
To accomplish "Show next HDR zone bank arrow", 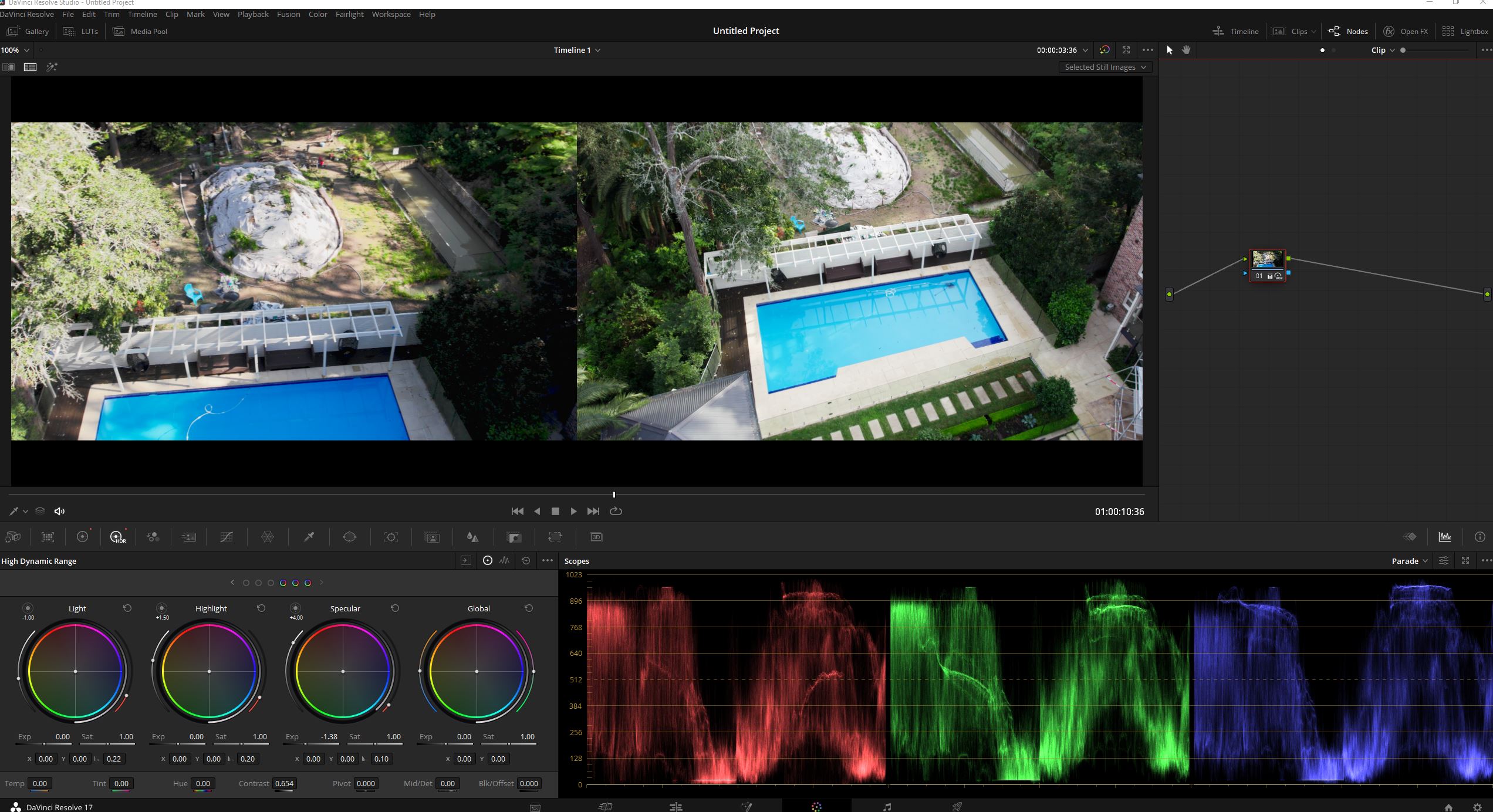I will [x=321, y=583].
